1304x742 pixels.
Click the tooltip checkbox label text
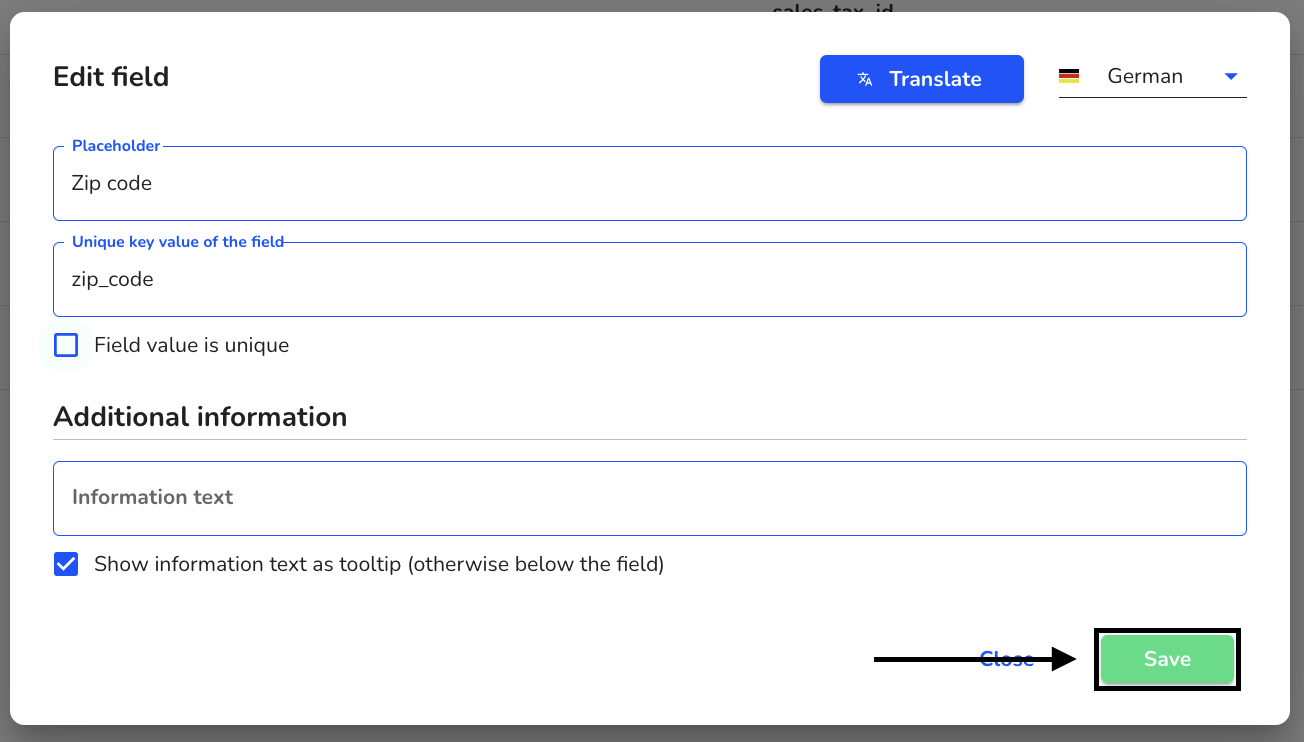click(x=379, y=564)
